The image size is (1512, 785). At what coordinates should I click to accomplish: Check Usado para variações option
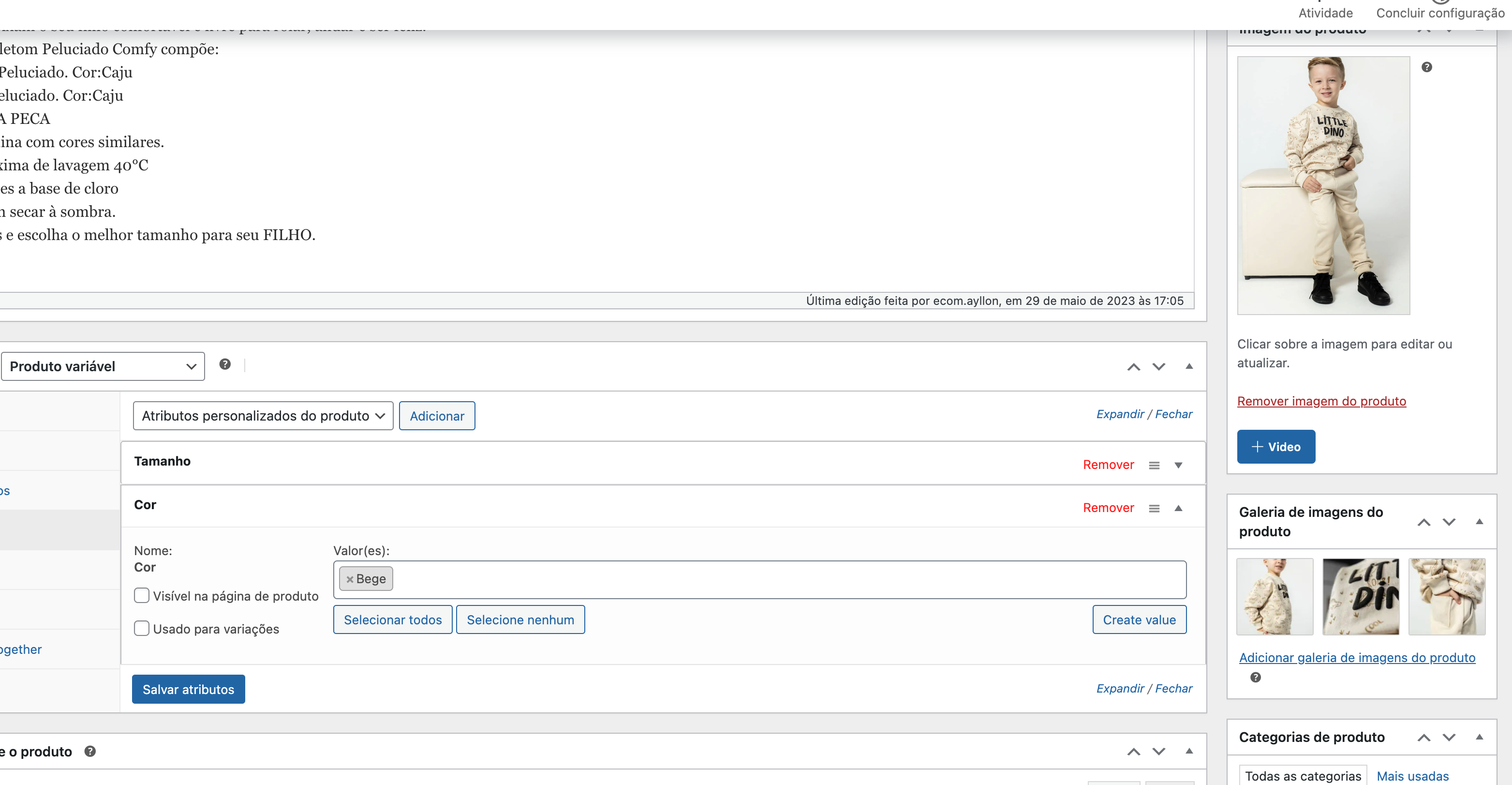pyautogui.click(x=141, y=628)
